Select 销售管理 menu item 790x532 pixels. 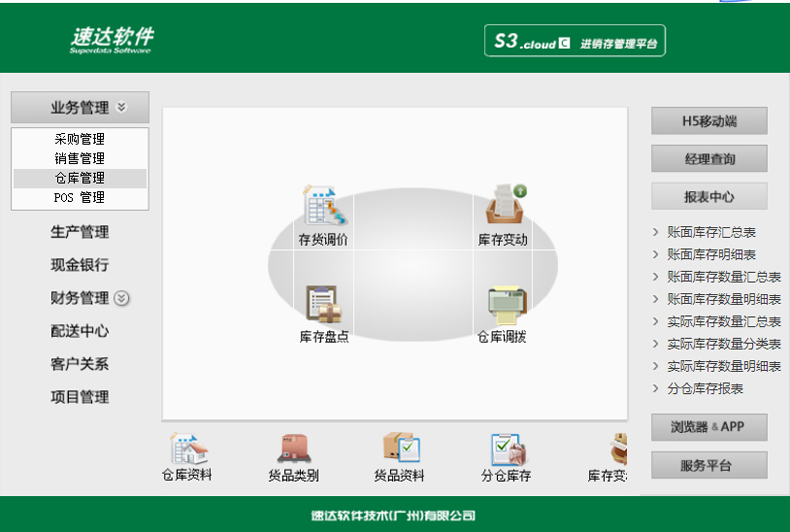click(x=80, y=159)
